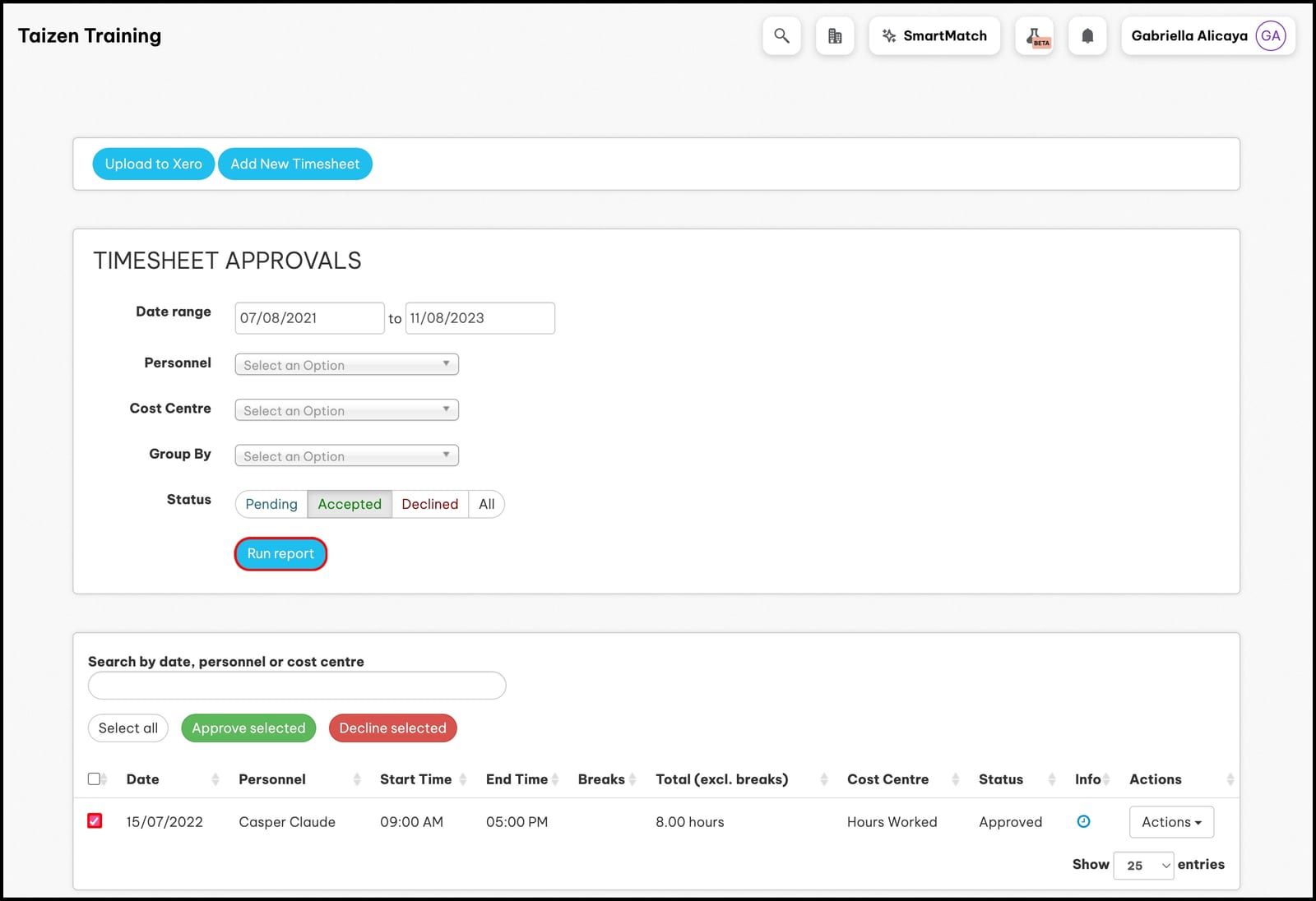This screenshot has width=1316, height=901.
Task: Open SmartMatch from the header
Action: click(934, 35)
